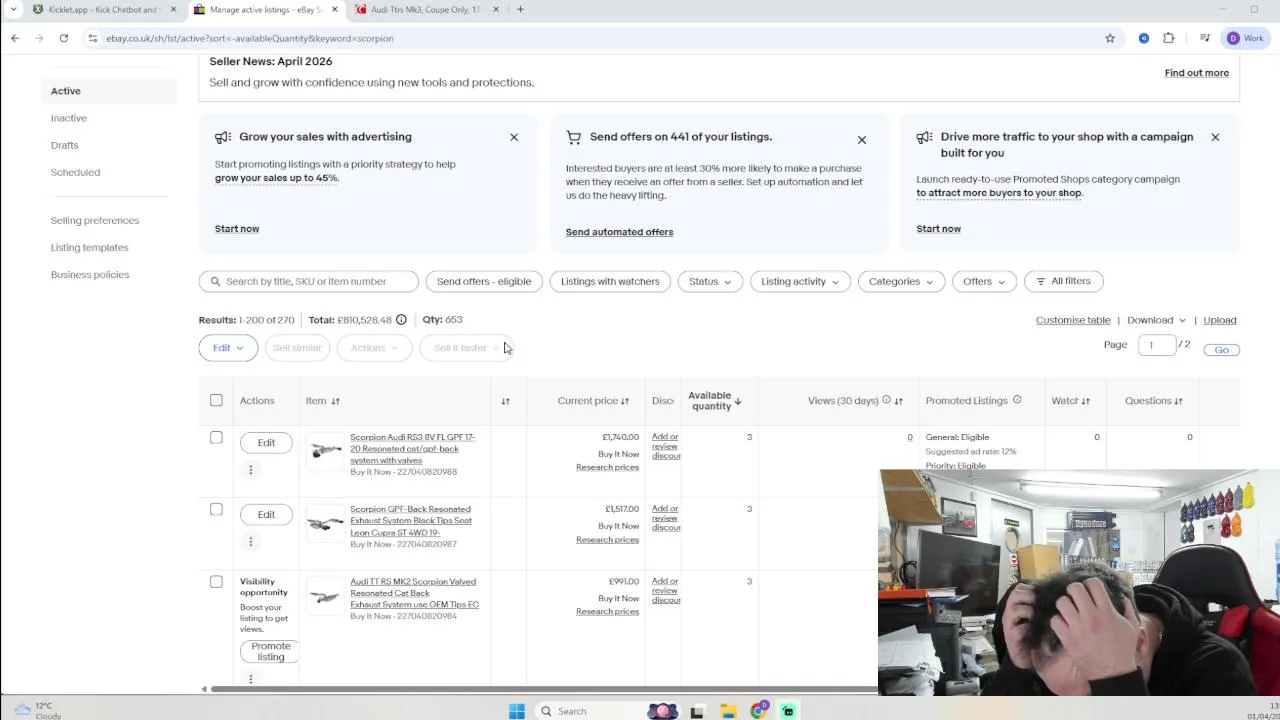This screenshot has height=720, width=1280.
Task: Expand the Offers filter dropdown
Action: click(984, 281)
